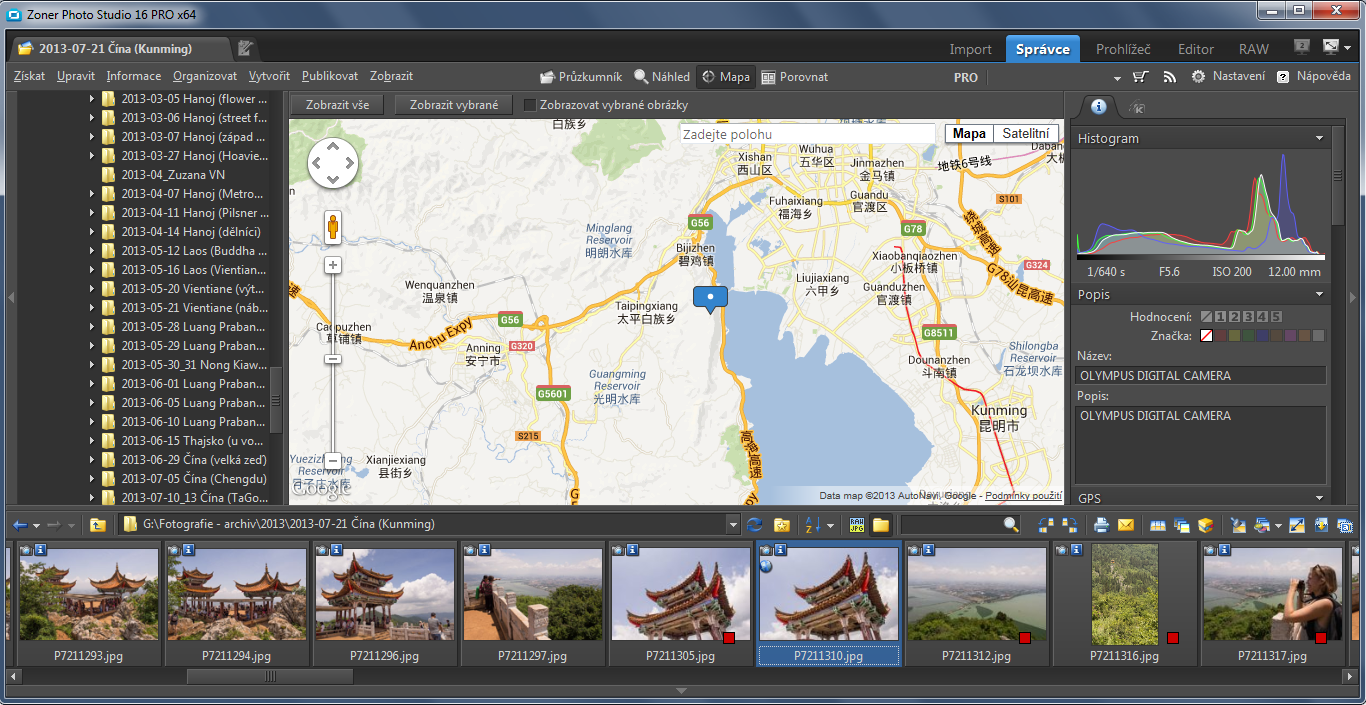Click the map pan navigation control
This screenshot has height=705, width=1366.
333,163
